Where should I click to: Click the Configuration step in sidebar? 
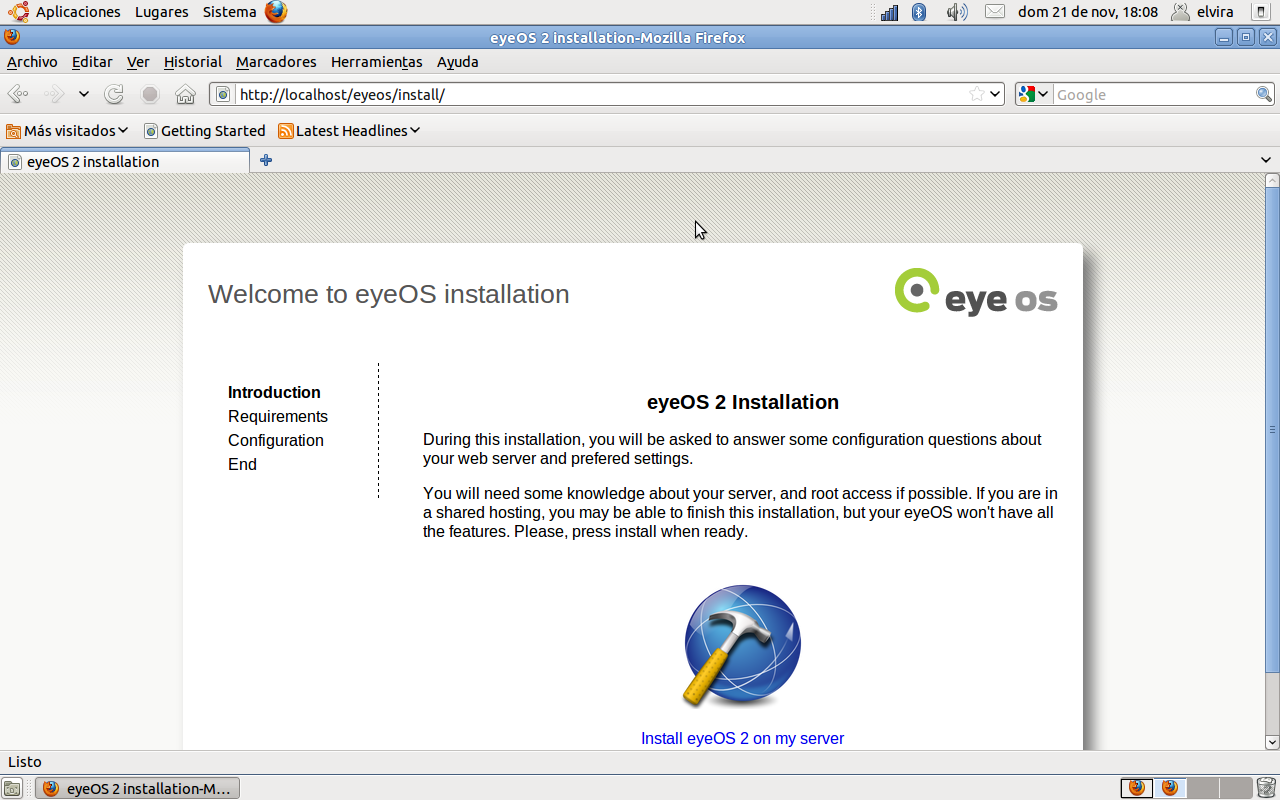(x=276, y=440)
